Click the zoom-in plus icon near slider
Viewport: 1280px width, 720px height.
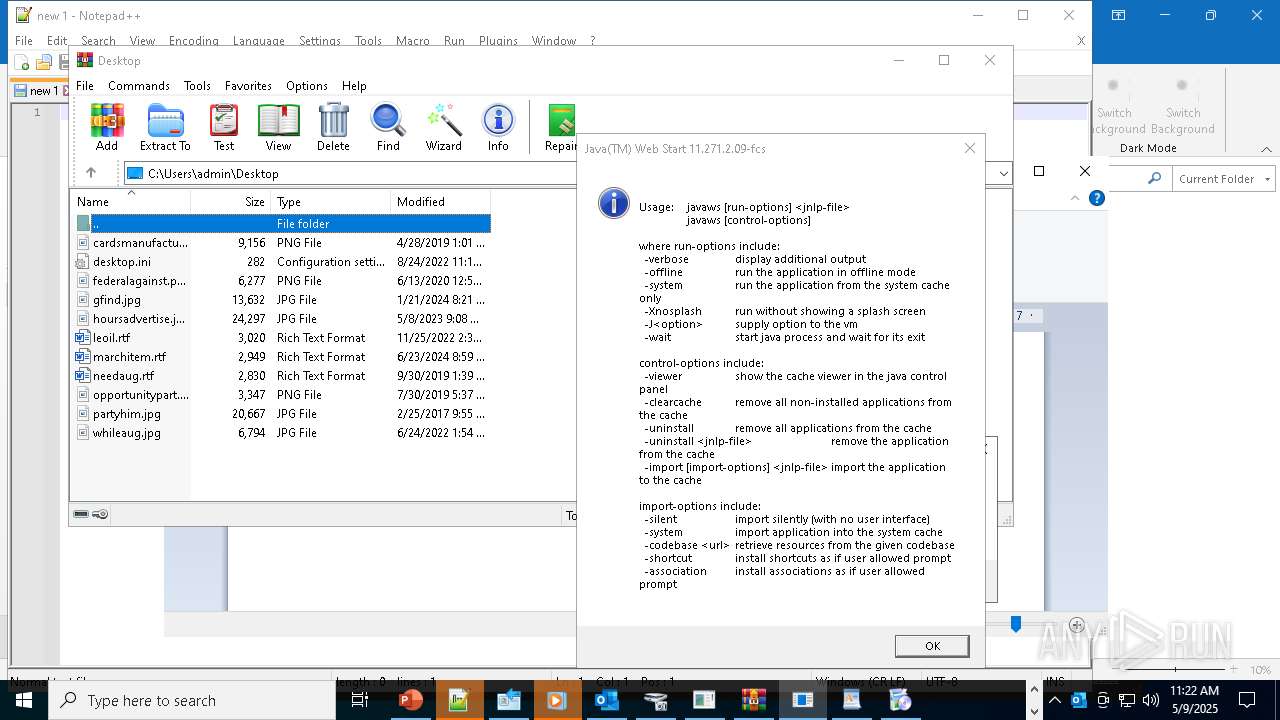(1077, 625)
